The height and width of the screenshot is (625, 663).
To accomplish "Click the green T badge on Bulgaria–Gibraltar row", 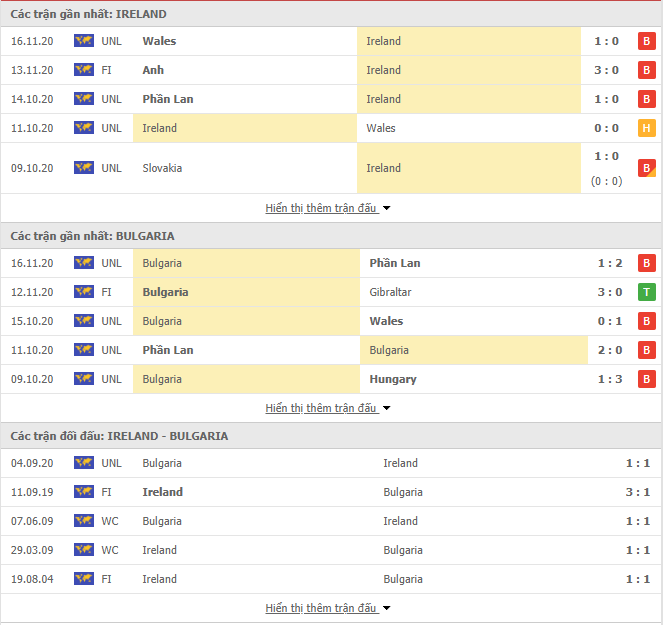I will tap(647, 292).
